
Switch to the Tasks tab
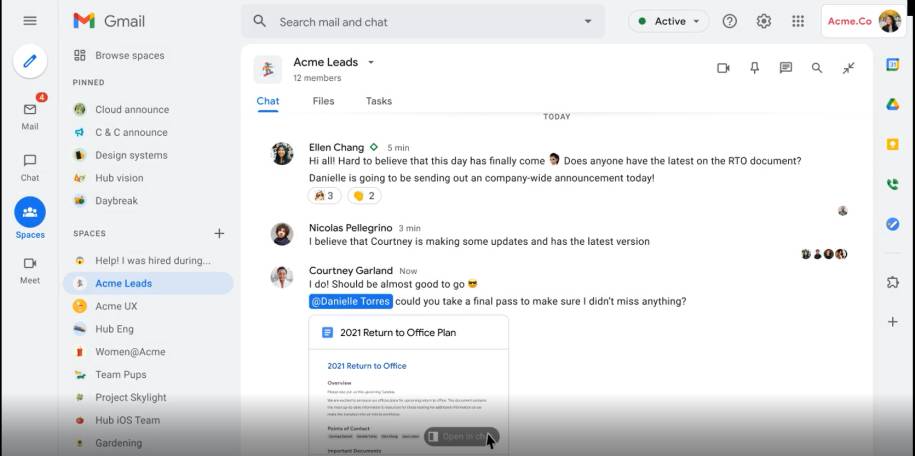[x=378, y=101]
